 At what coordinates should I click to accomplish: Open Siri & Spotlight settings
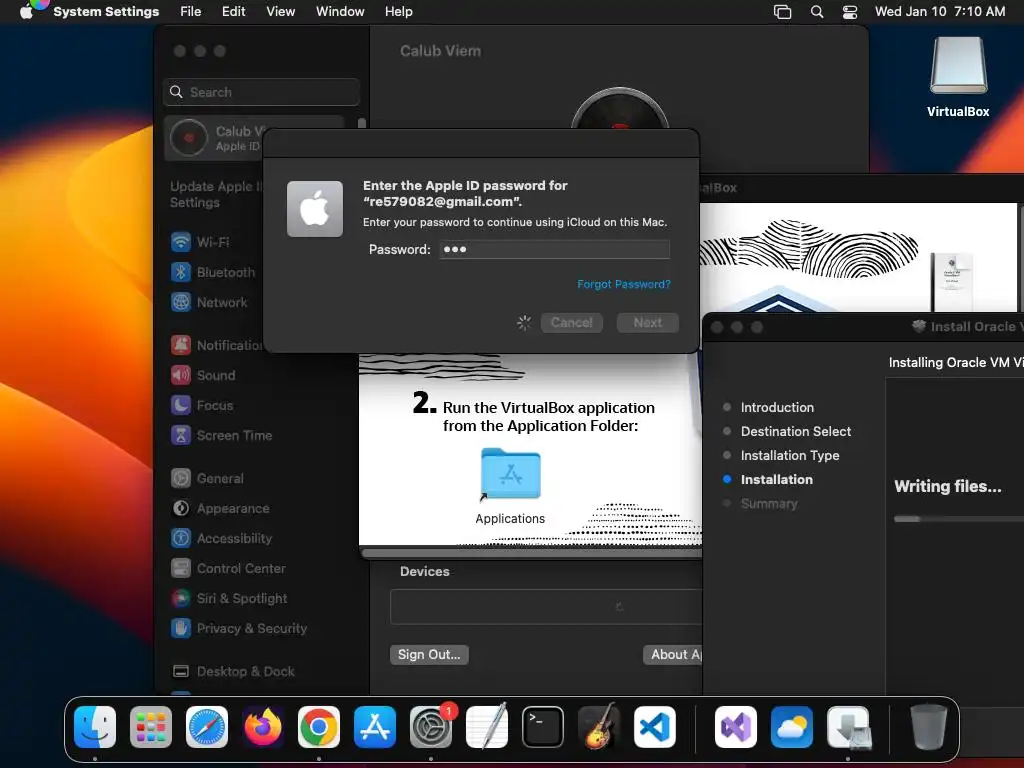point(229,599)
